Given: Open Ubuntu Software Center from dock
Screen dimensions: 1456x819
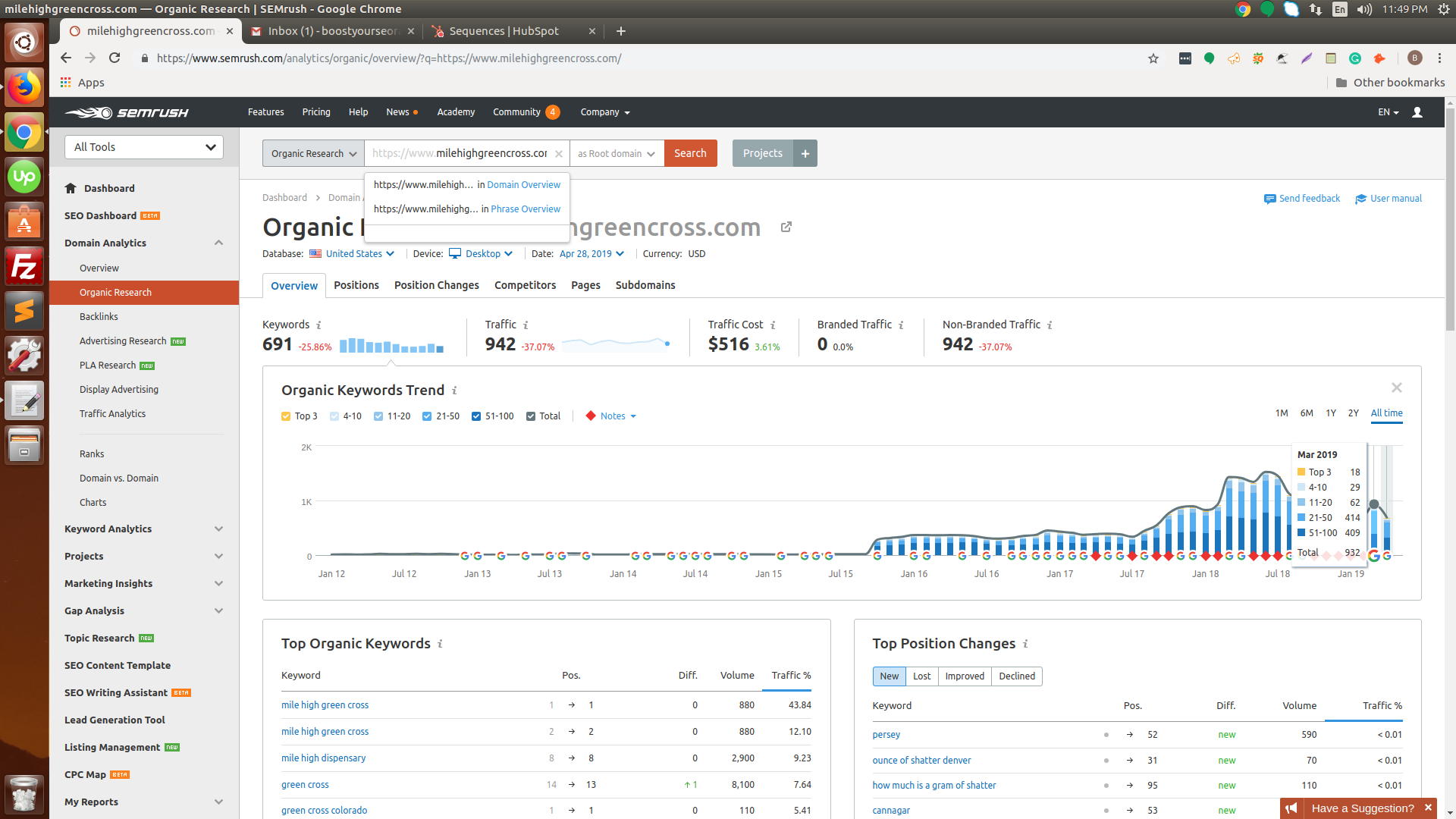Looking at the screenshot, I should tap(24, 222).
